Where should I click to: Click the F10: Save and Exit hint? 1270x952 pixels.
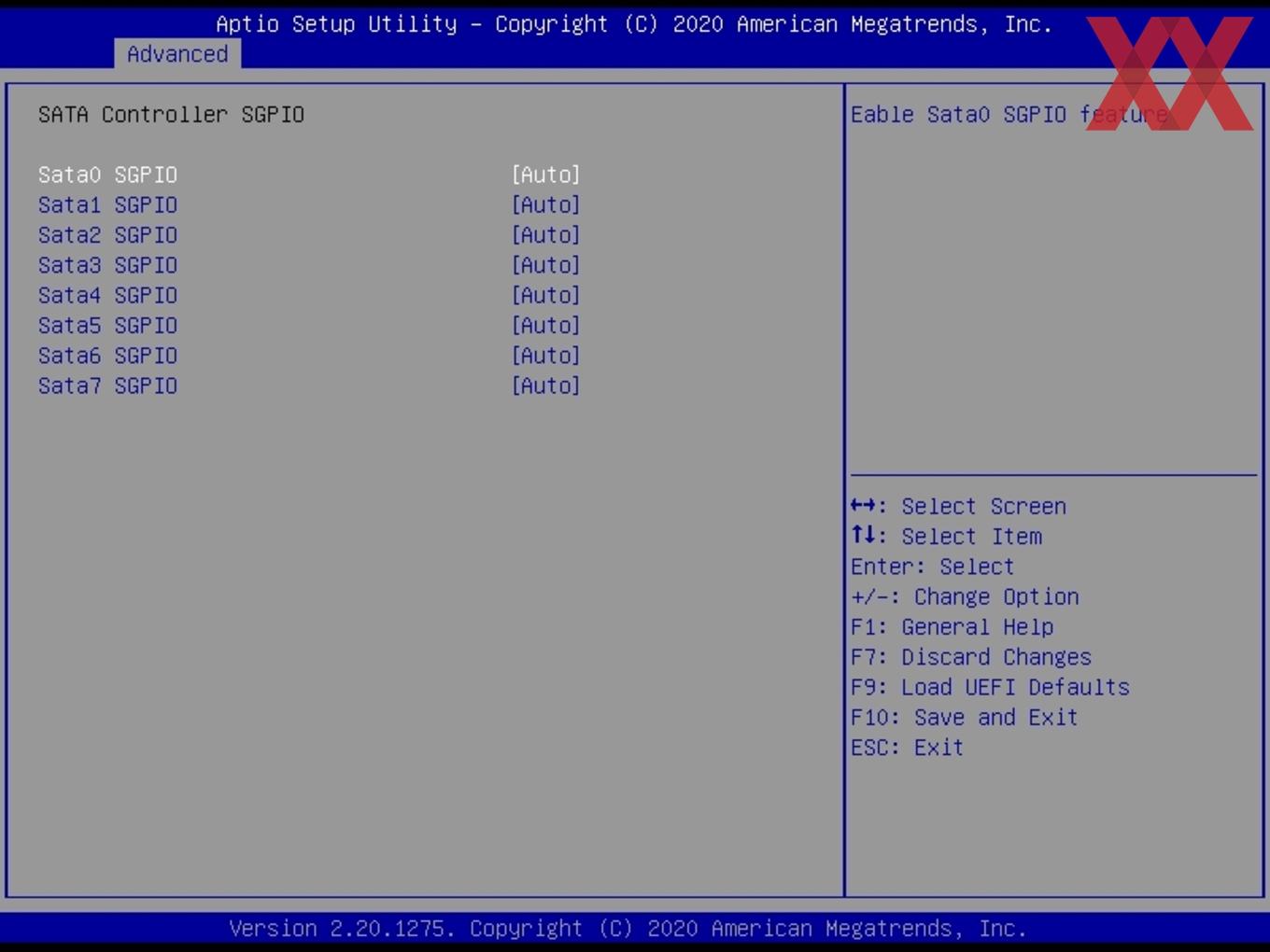pyautogui.click(x=965, y=717)
